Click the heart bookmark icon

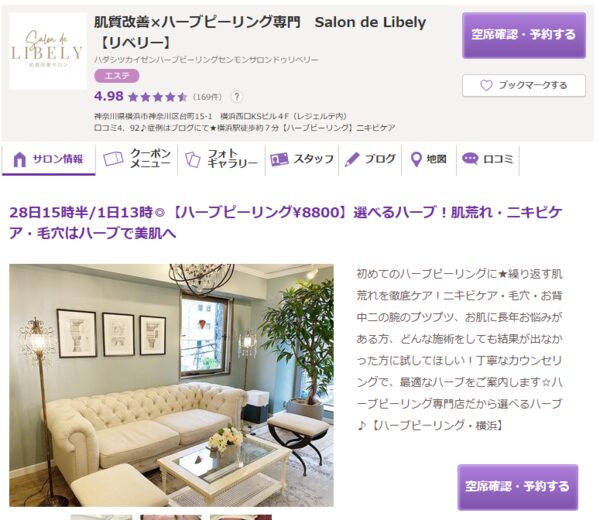486,85
